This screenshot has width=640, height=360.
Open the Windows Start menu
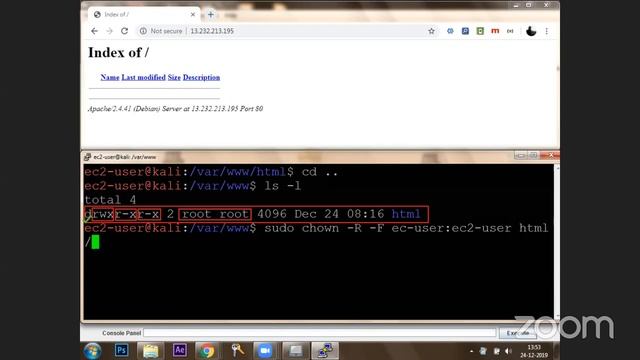[x=93, y=351]
